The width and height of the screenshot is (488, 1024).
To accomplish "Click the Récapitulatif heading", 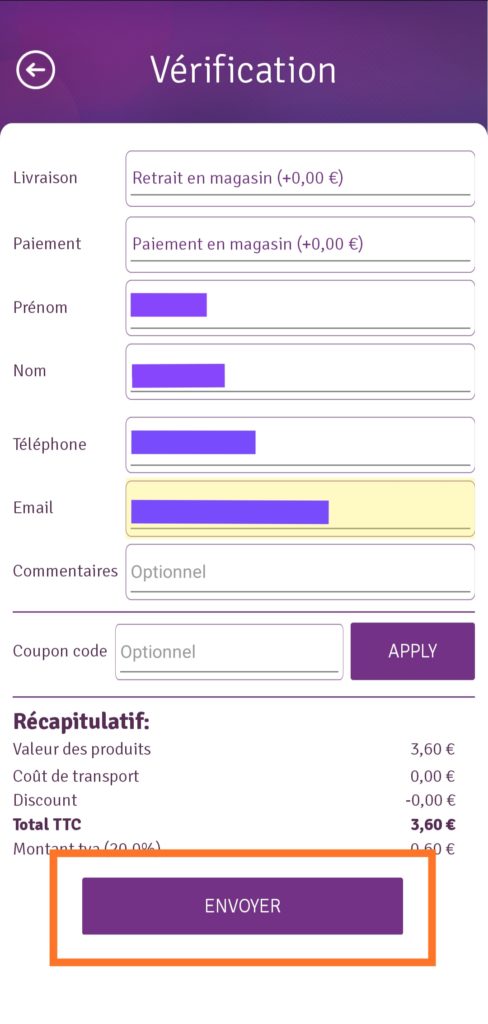I will pyautogui.click(x=82, y=723).
